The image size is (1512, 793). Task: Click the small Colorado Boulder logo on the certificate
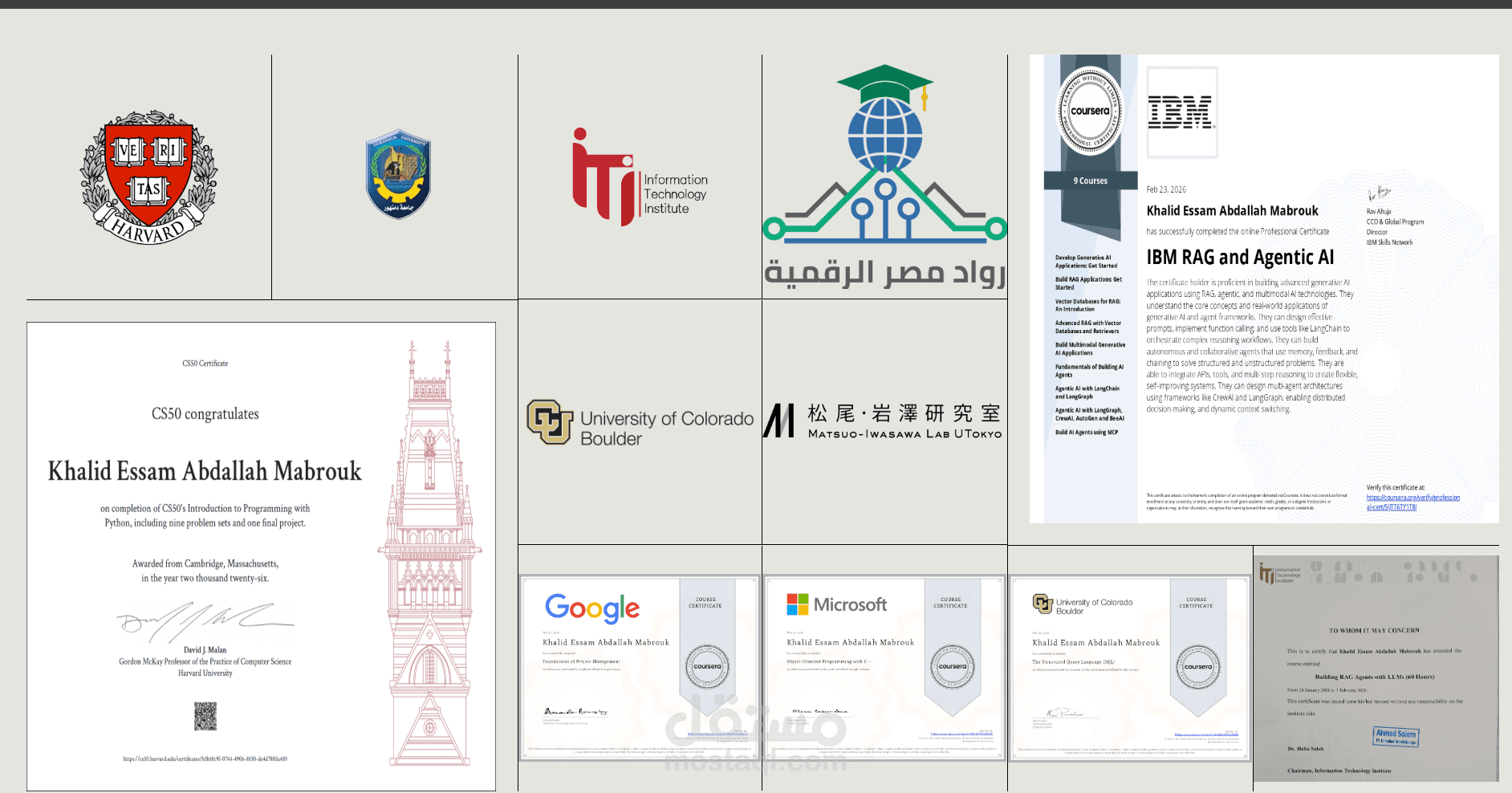(x=1083, y=605)
